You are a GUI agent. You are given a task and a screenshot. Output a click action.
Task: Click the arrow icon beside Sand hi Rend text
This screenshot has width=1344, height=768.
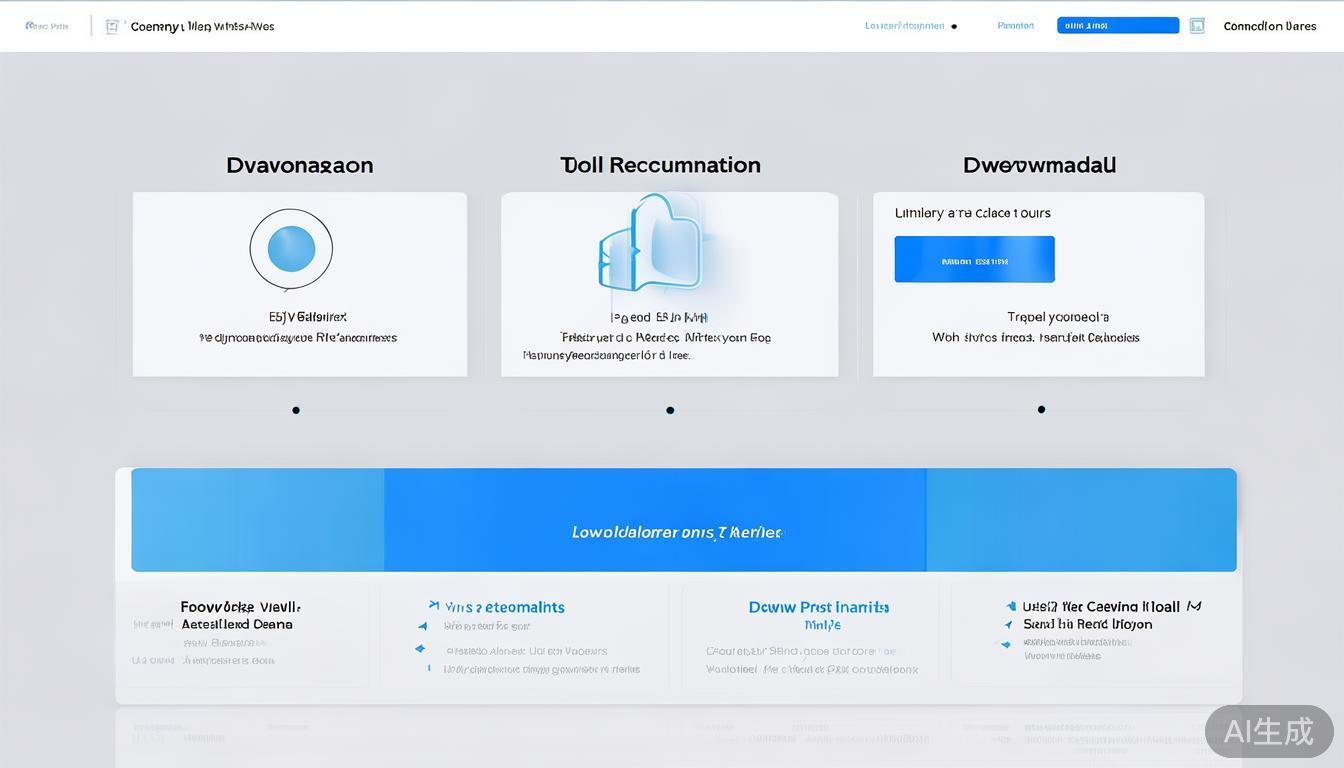click(1007, 625)
